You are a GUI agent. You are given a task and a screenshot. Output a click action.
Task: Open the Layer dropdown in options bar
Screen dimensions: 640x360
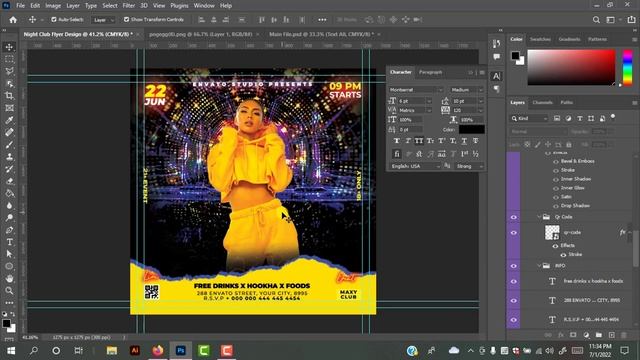(103, 20)
